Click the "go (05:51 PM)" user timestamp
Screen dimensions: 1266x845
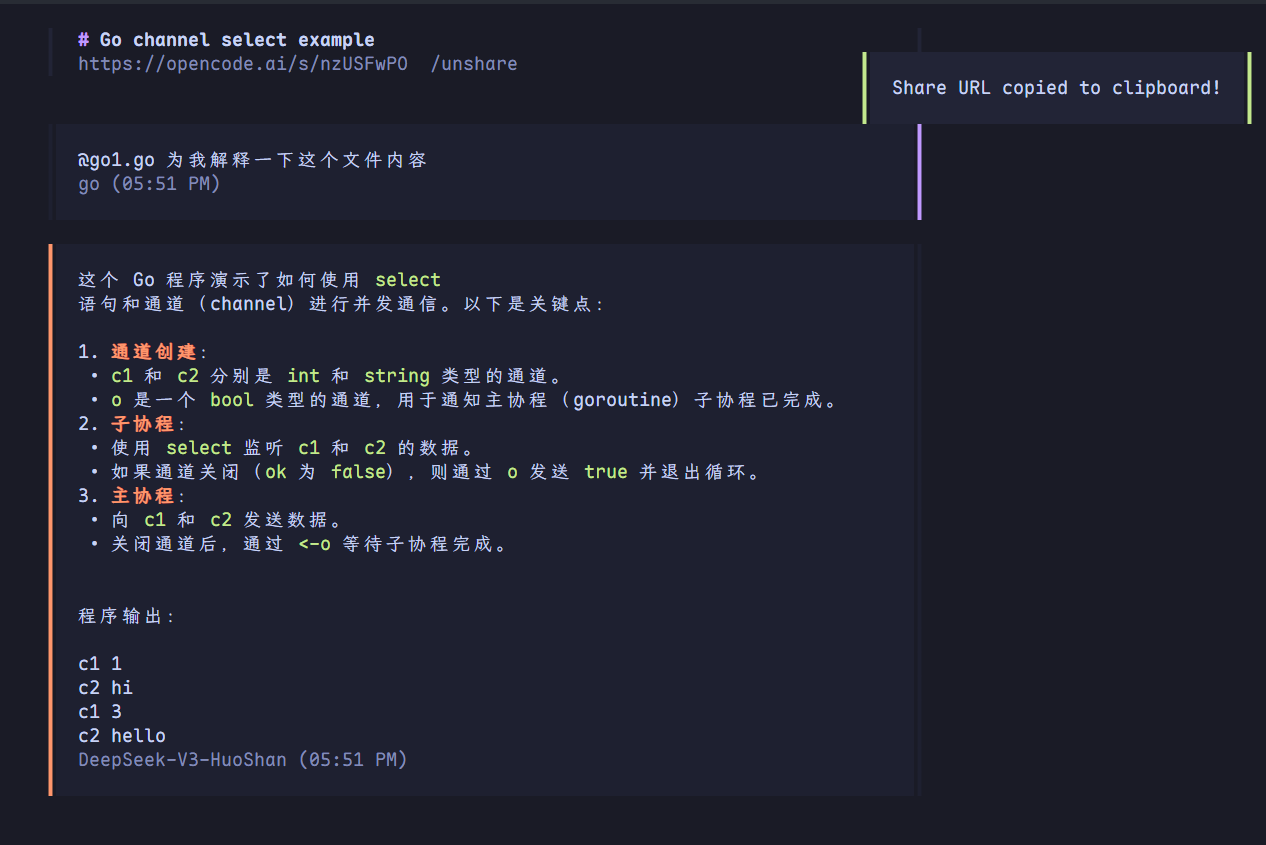coord(149,184)
